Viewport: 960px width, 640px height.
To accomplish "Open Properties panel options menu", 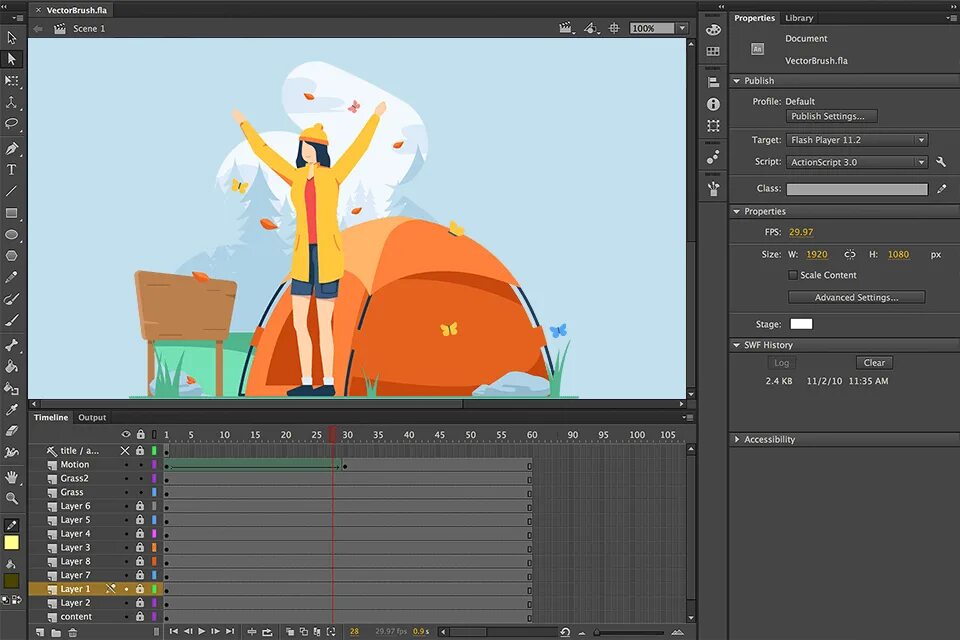I will coord(950,18).
